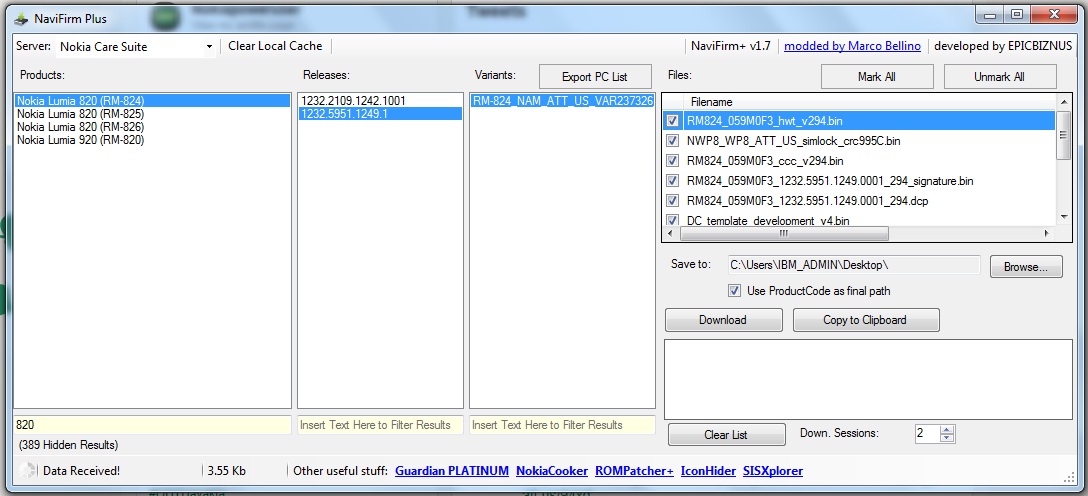This screenshot has width=1088, height=496.
Task: Select Nokia Lumia 920 (RM-820) product
Action: 152,140
